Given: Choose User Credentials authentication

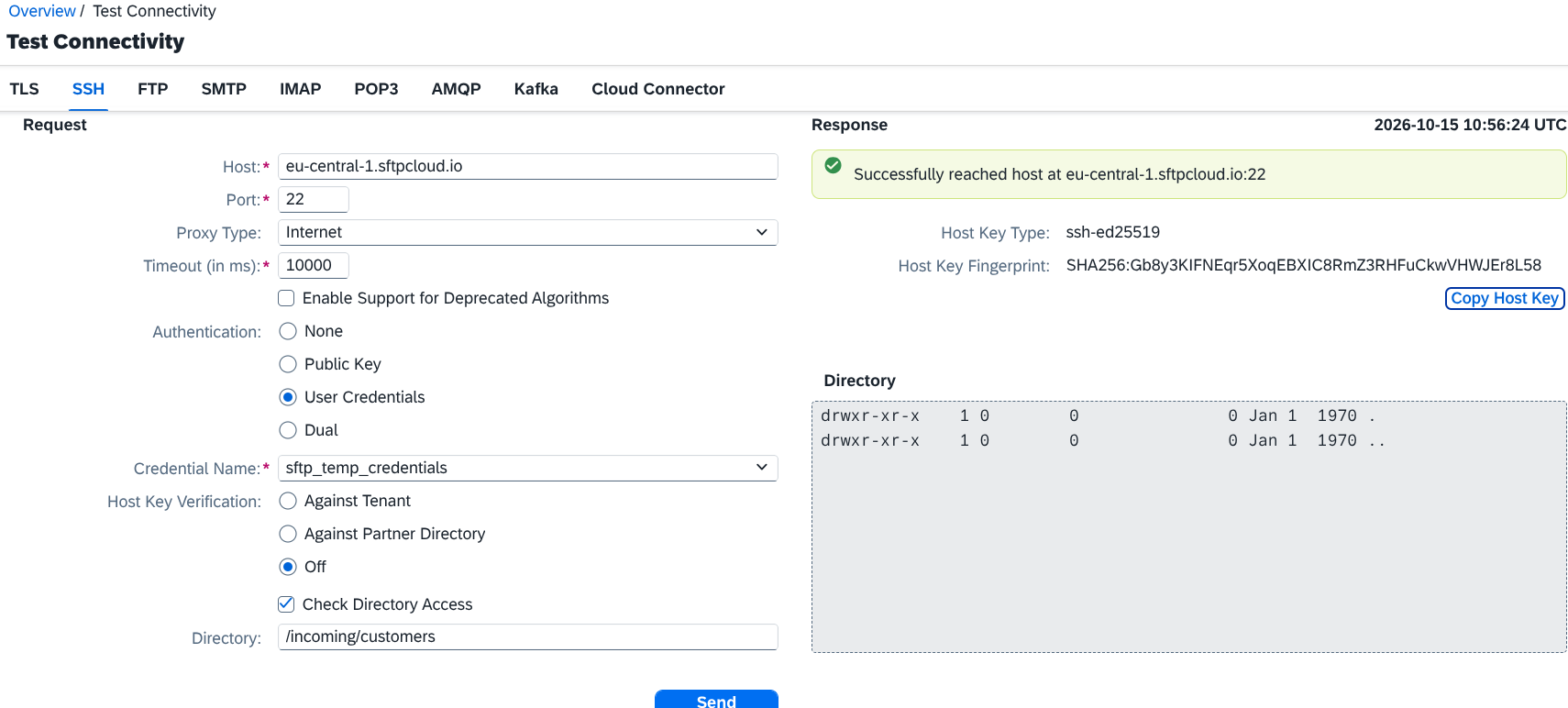Looking at the screenshot, I should tap(288, 397).
